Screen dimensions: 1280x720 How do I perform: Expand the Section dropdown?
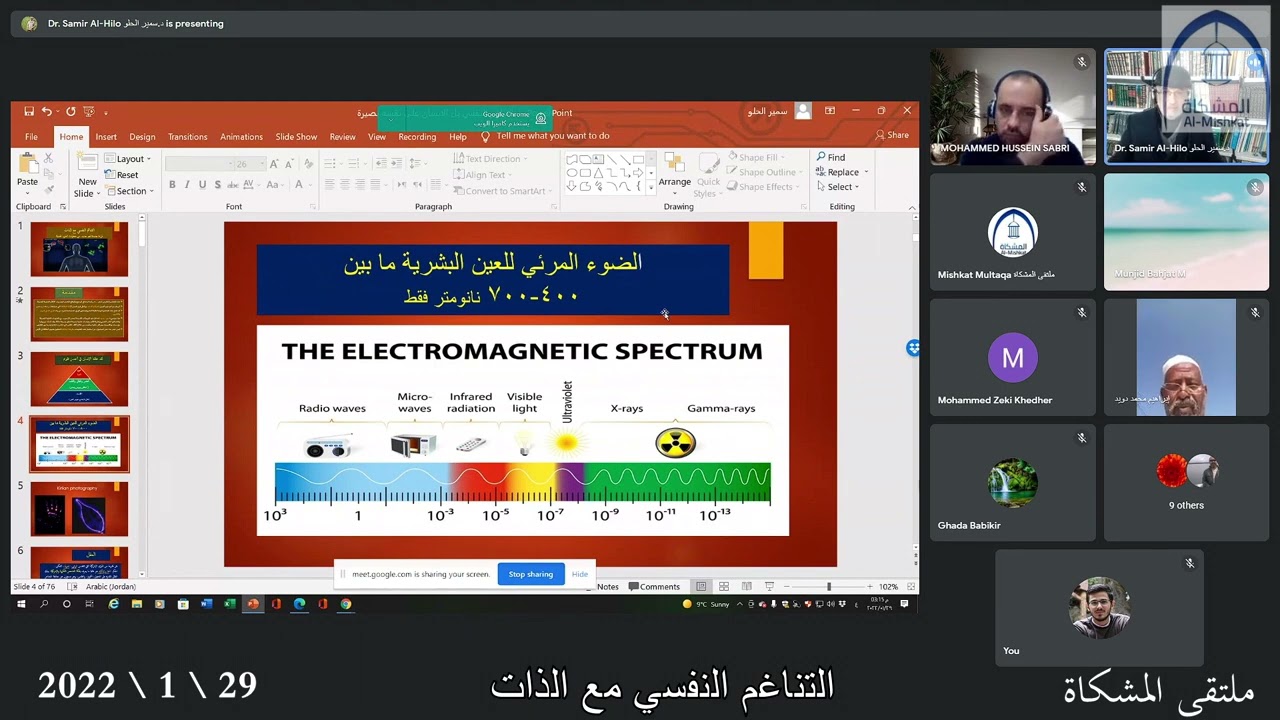[x=129, y=191]
